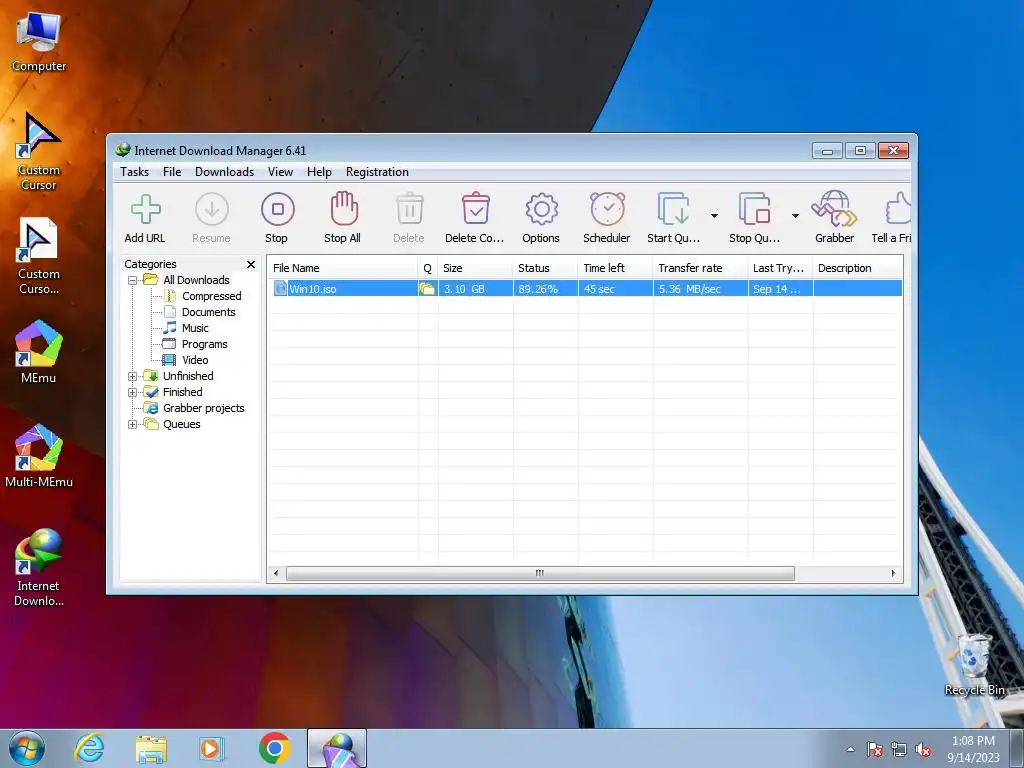Sort by Time left column header

click(x=616, y=268)
